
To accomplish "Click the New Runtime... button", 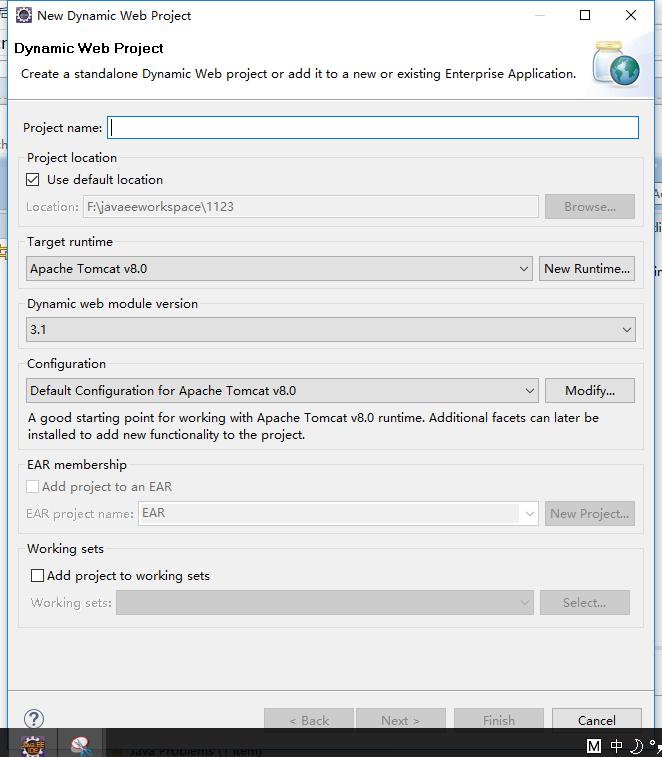I will [x=587, y=268].
